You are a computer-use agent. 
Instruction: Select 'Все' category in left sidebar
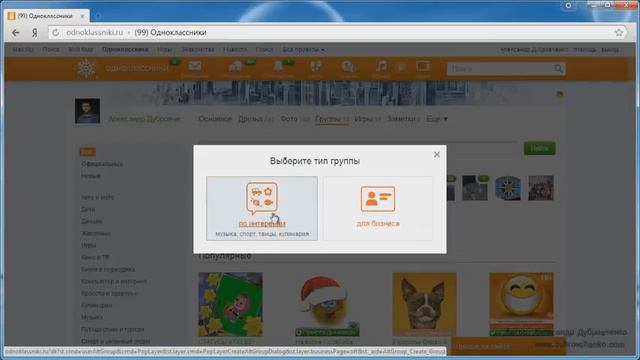click(x=87, y=152)
